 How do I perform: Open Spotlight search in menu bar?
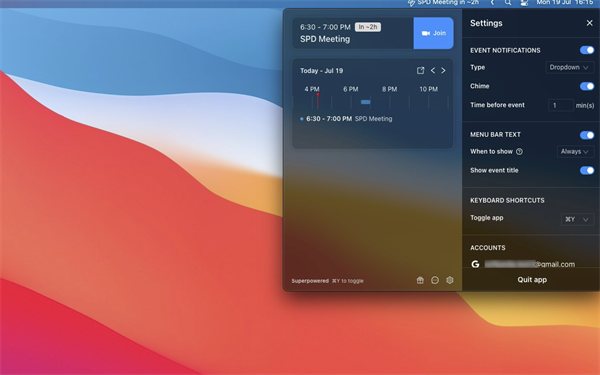(507, 3)
